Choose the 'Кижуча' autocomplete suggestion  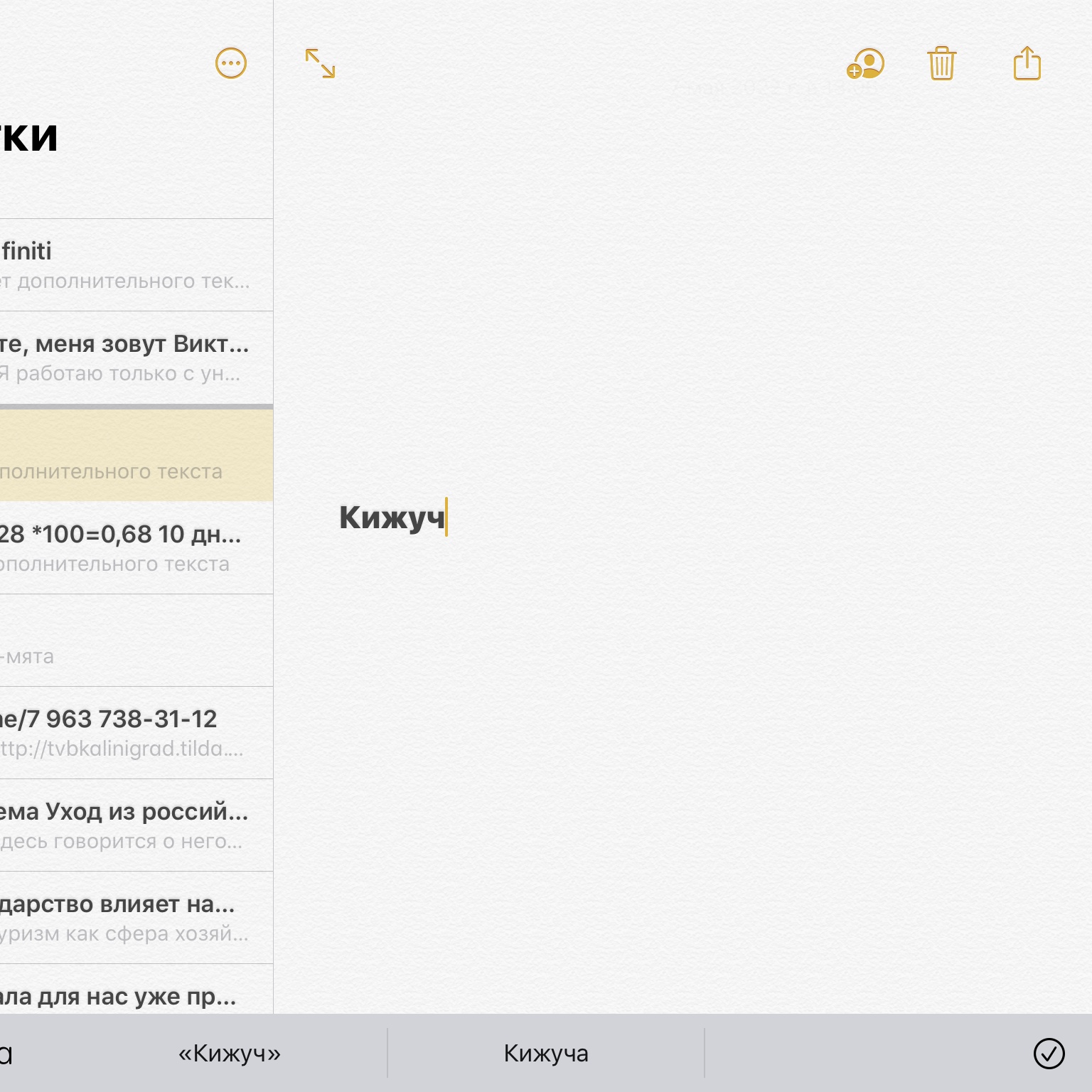(546, 1053)
